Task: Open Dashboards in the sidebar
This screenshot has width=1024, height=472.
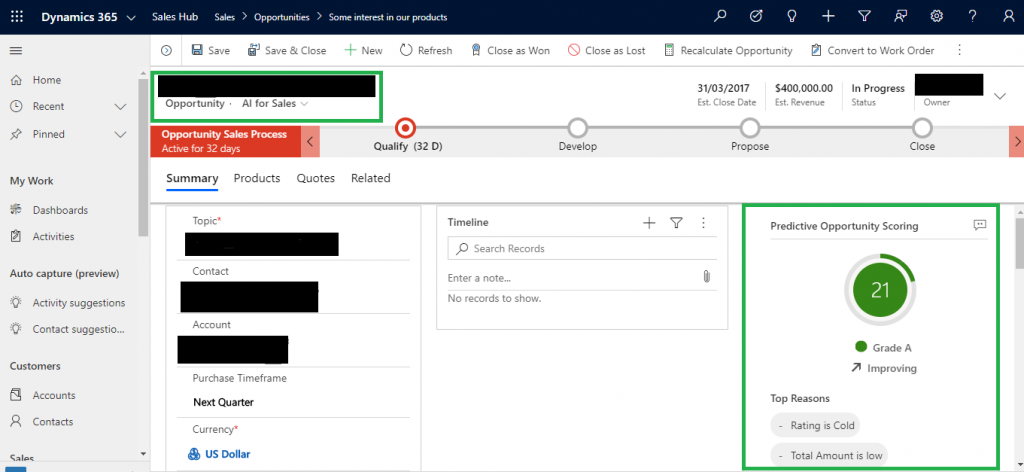Action: [60, 210]
